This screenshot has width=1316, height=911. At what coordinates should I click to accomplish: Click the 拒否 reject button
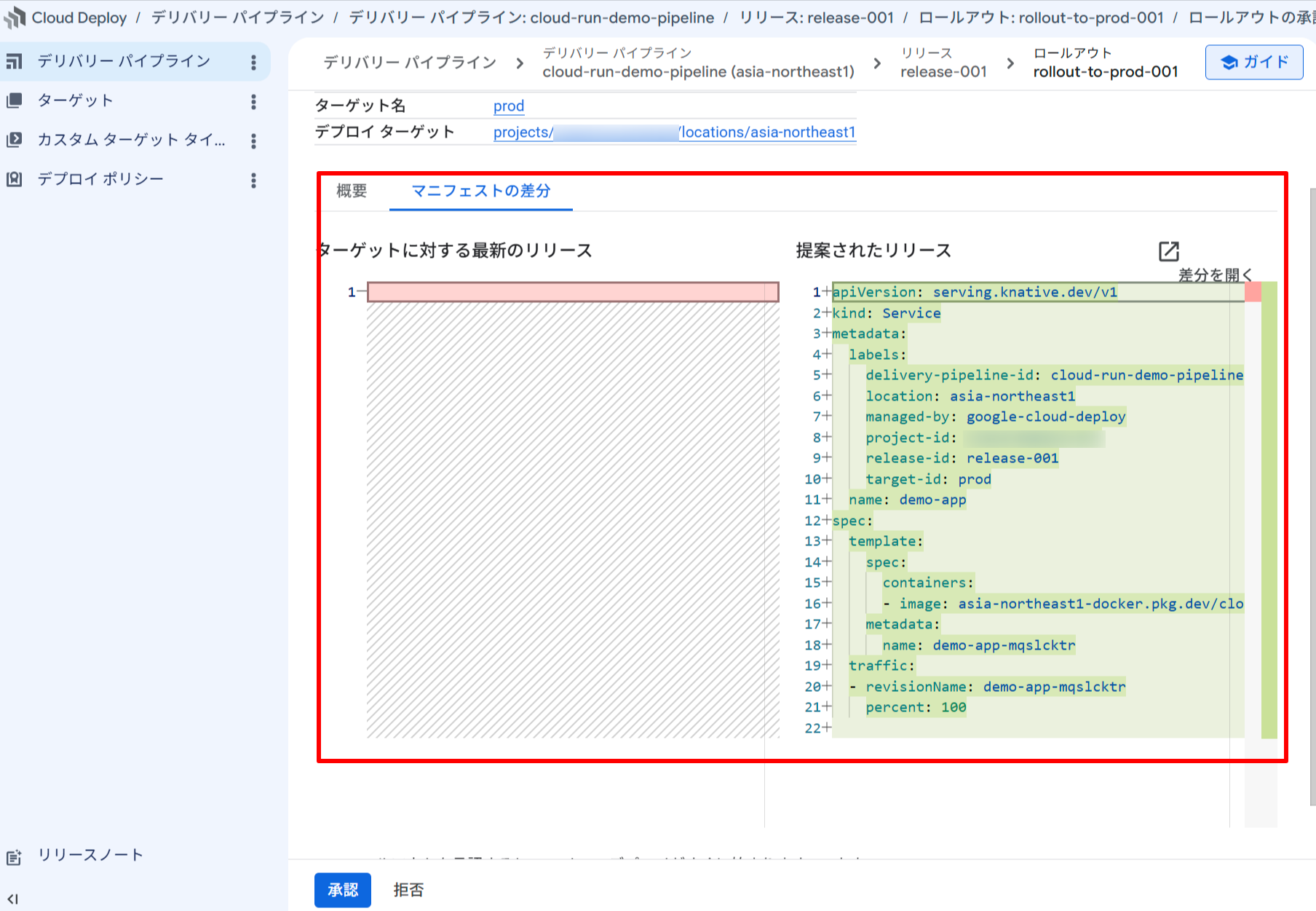pyautogui.click(x=408, y=890)
